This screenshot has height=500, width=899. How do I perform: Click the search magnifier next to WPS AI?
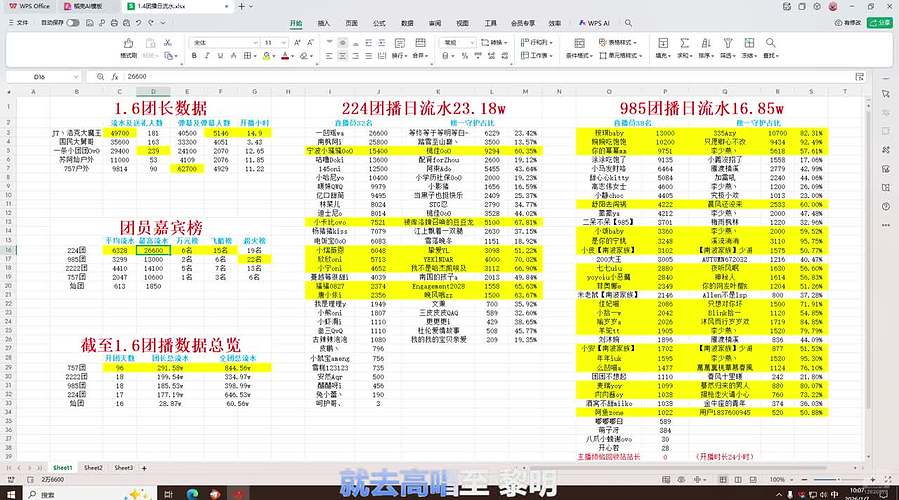(628, 23)
